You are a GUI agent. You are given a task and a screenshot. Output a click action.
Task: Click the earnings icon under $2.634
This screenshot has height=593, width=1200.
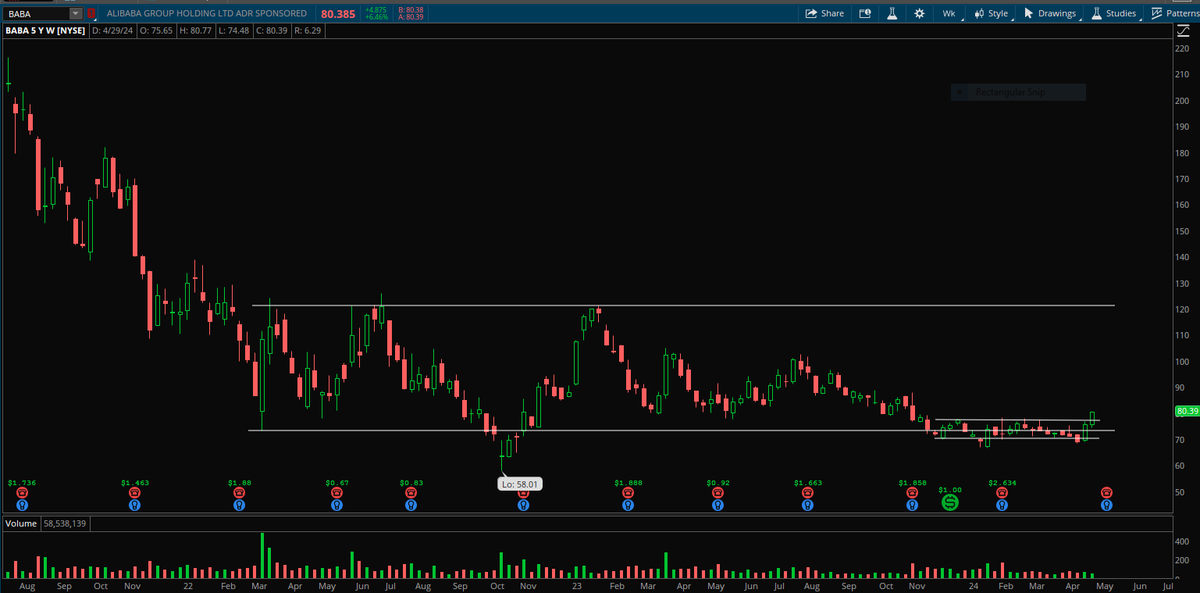(1001, 493)
